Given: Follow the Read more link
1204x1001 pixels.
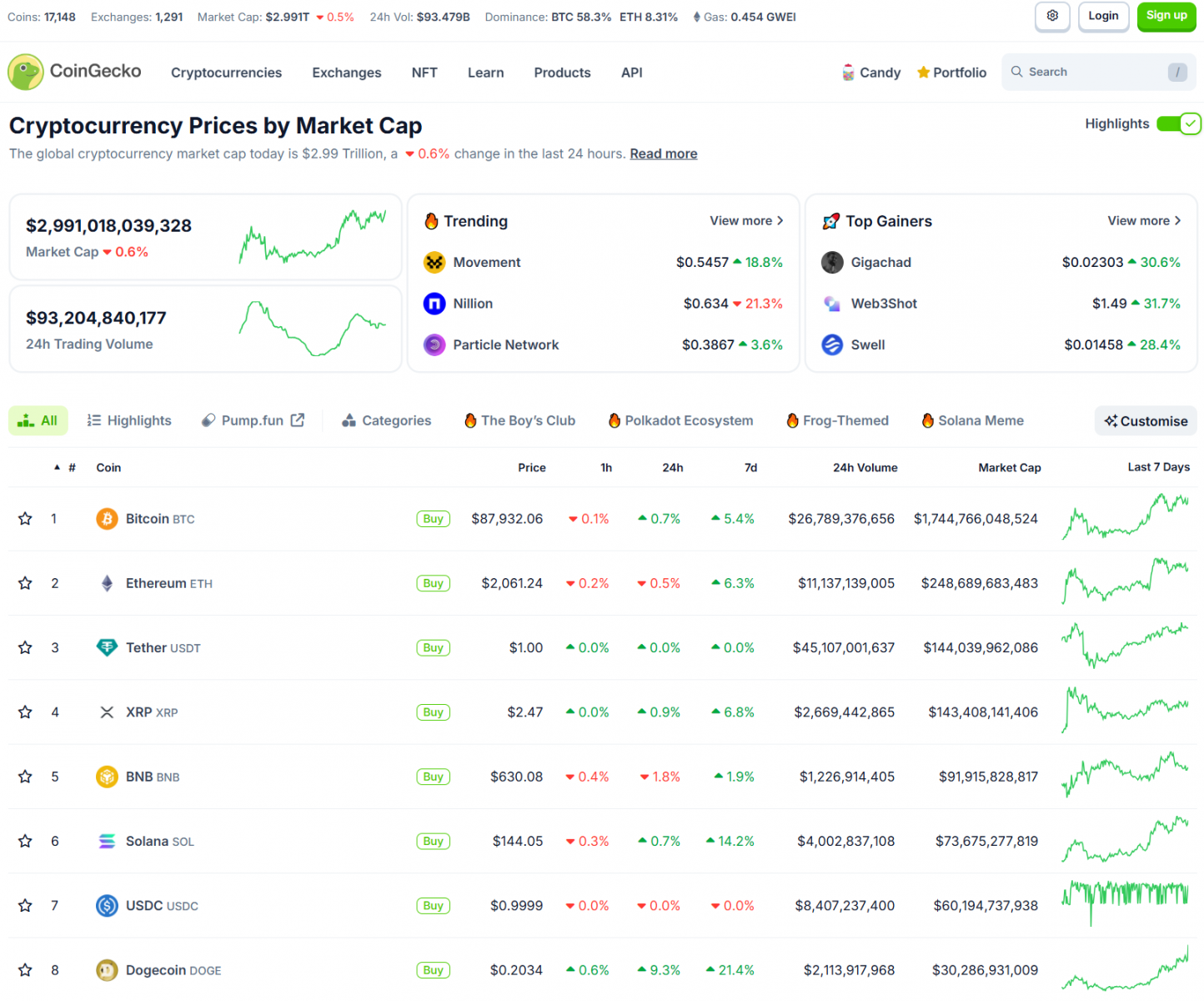Looking at the screenshot, I should point(663,153).
